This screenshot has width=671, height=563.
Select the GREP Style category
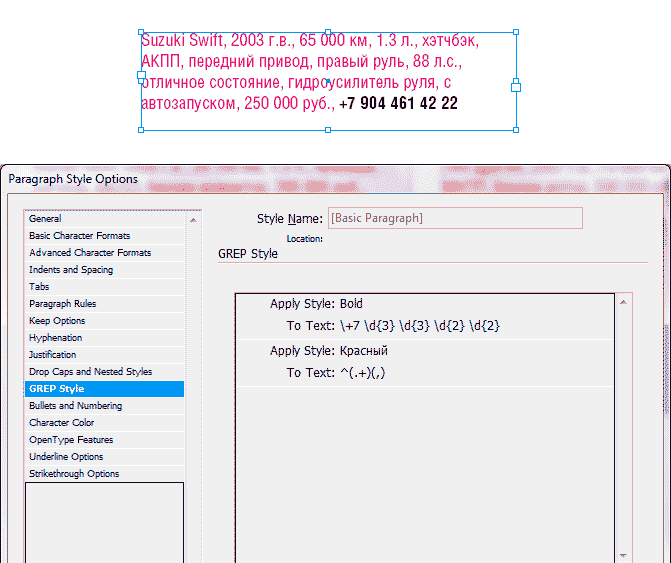[x=104, y=389]
